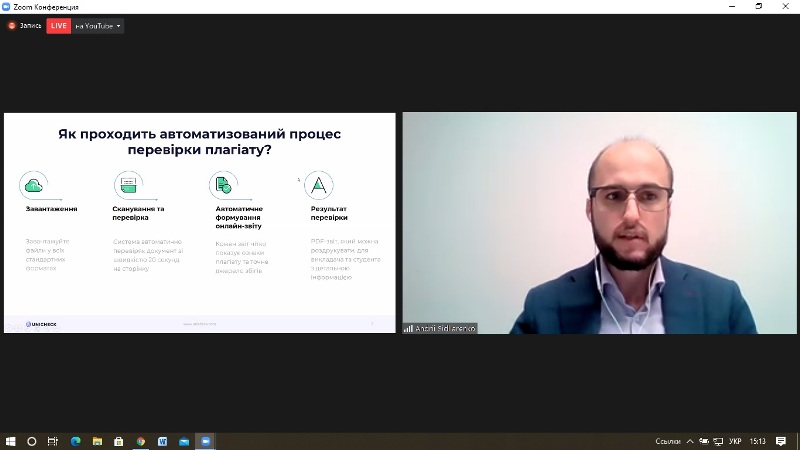Open the Windows Start menu

(10, 441)
